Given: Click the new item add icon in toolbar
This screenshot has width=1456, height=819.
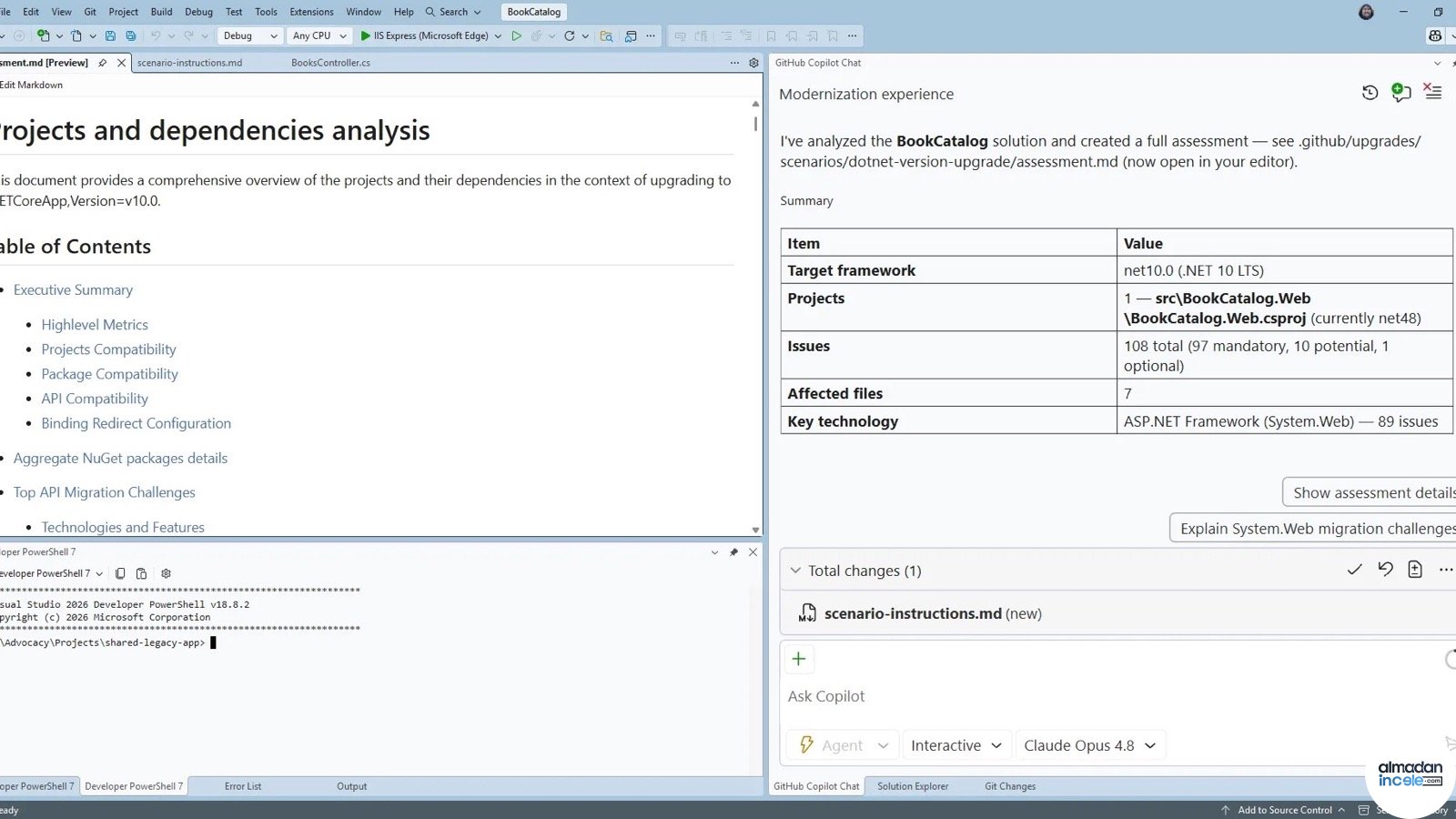Looking at the screenshot, I should pyautogui.click(x=43, y=35).
